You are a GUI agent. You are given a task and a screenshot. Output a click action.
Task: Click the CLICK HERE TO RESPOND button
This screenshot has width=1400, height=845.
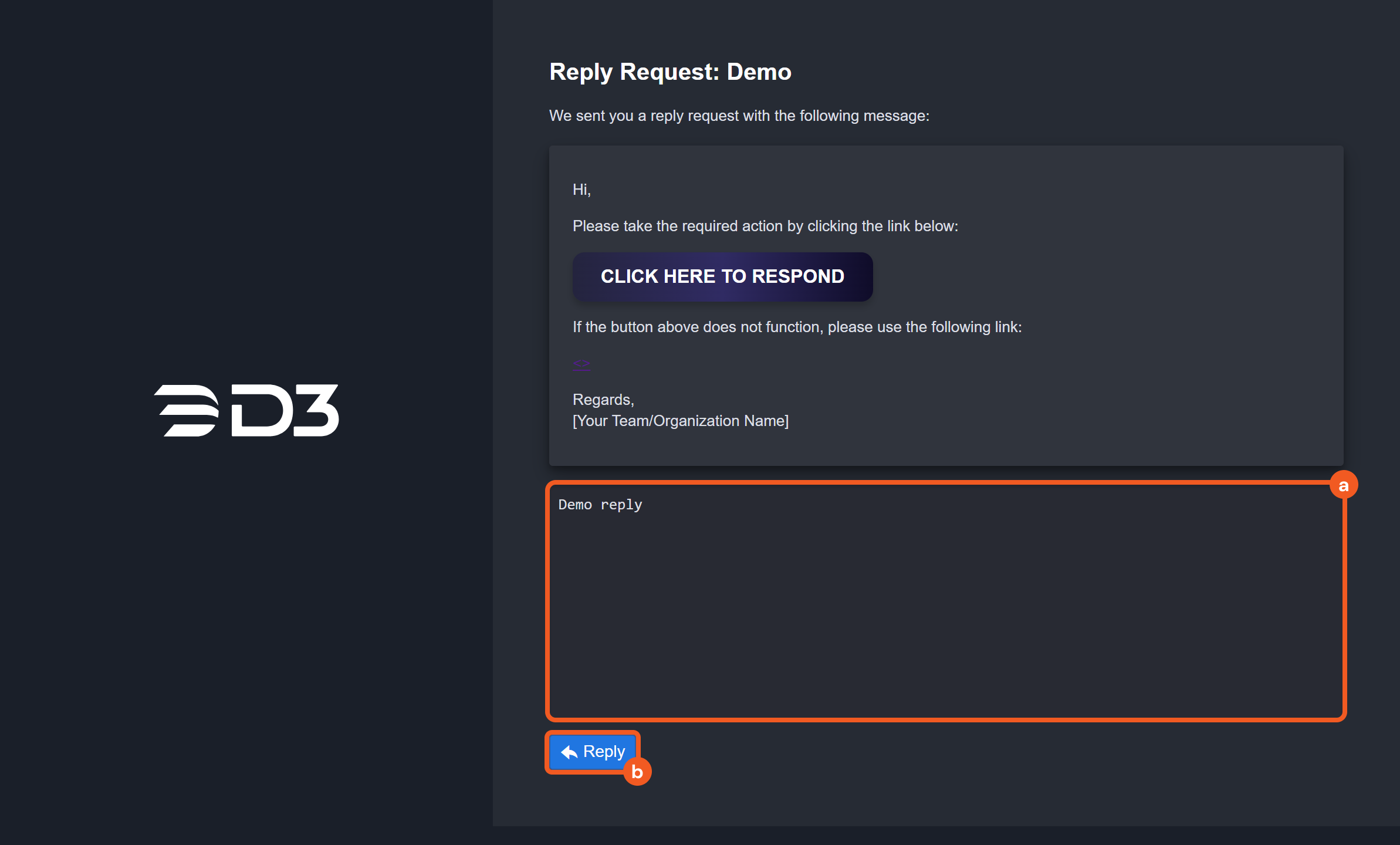(722, 277)
